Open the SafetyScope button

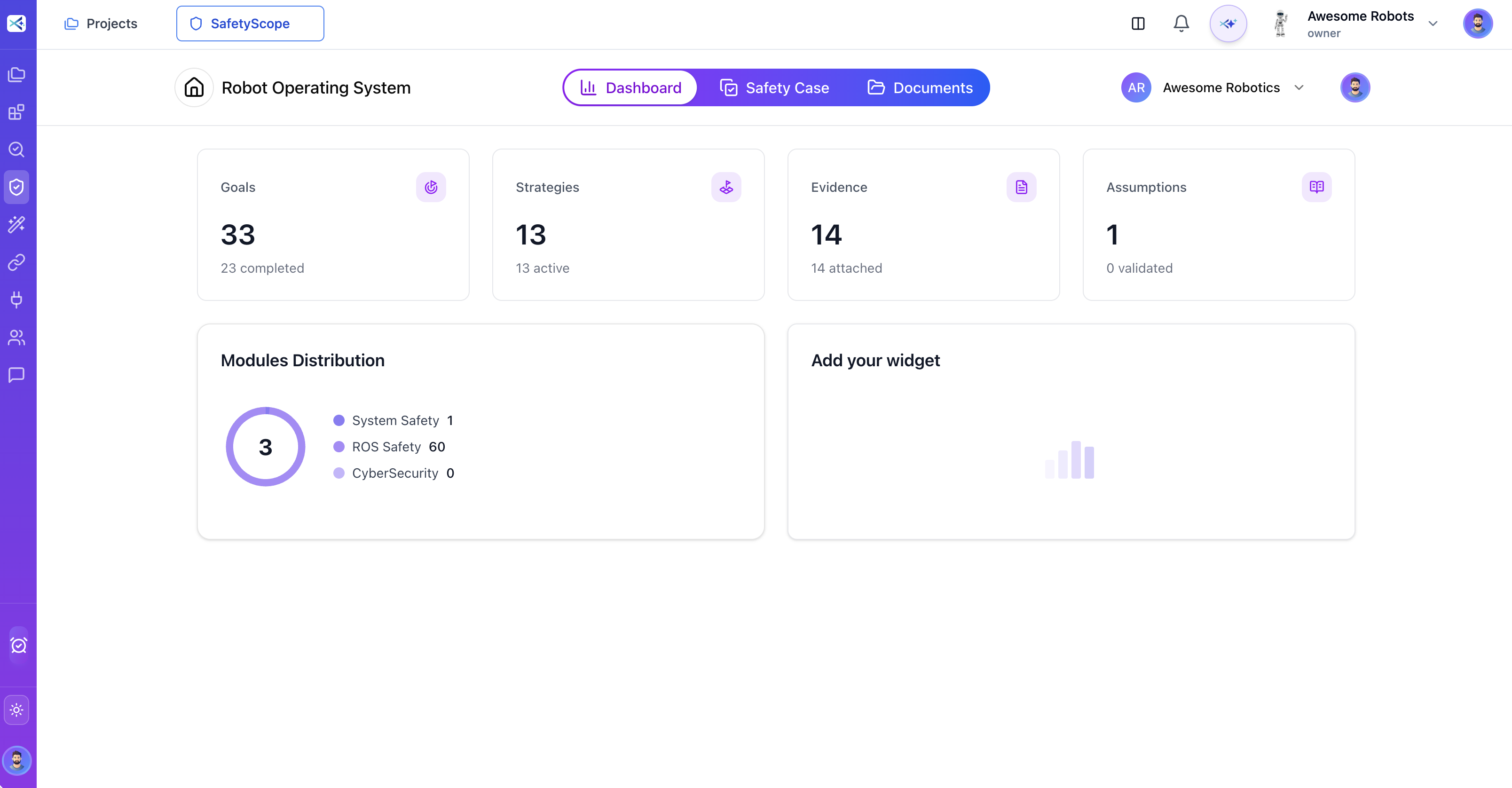[250, 24]
